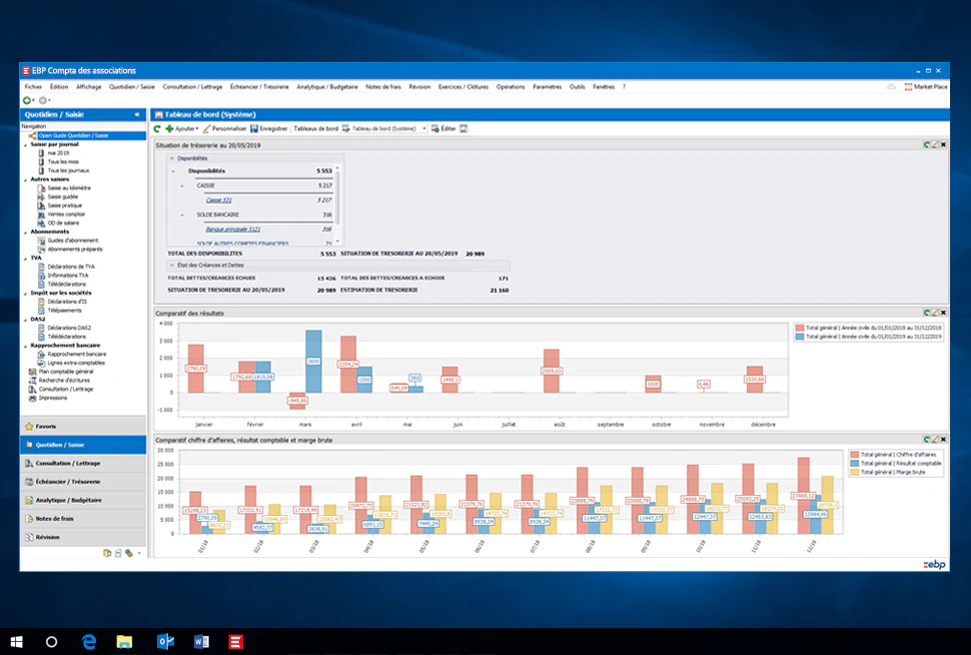Collapse the Quotidien / Saisie navigation pane arrow
Image resolution: width=971 pixels, height=655 pixels.
(x=137, y=115)
